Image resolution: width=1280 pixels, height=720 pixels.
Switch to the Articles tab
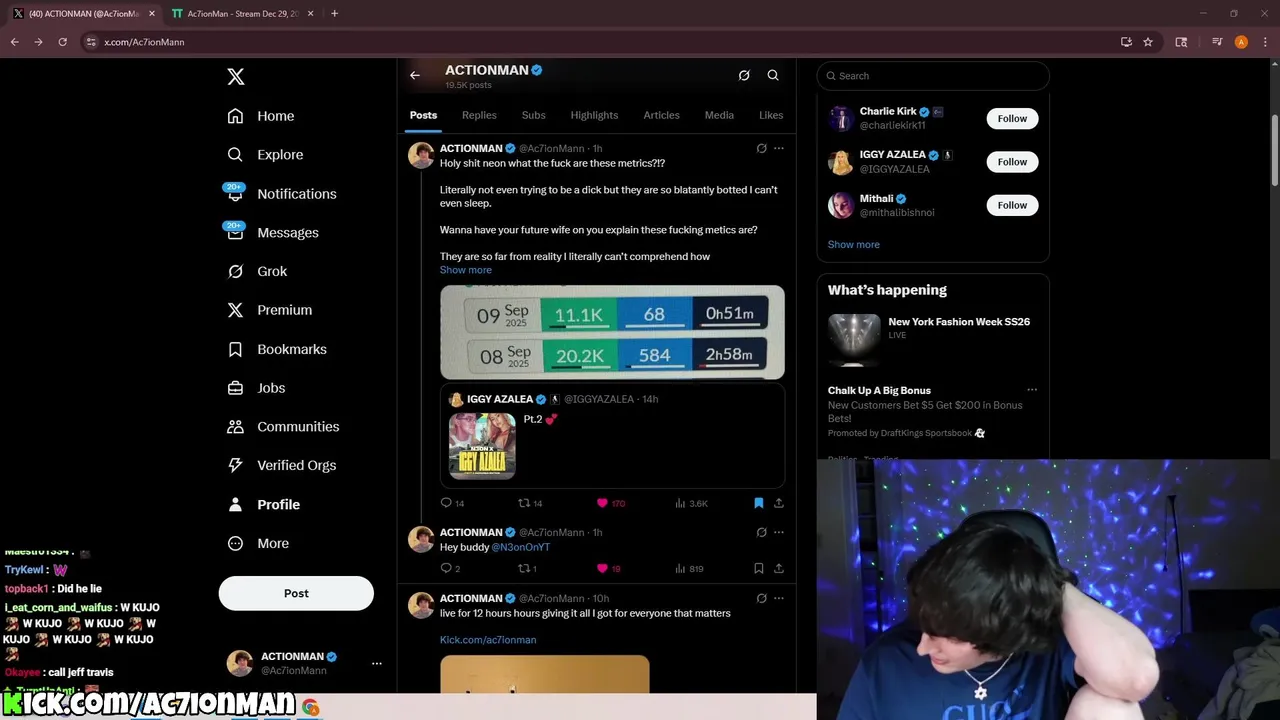coord(661,115)
